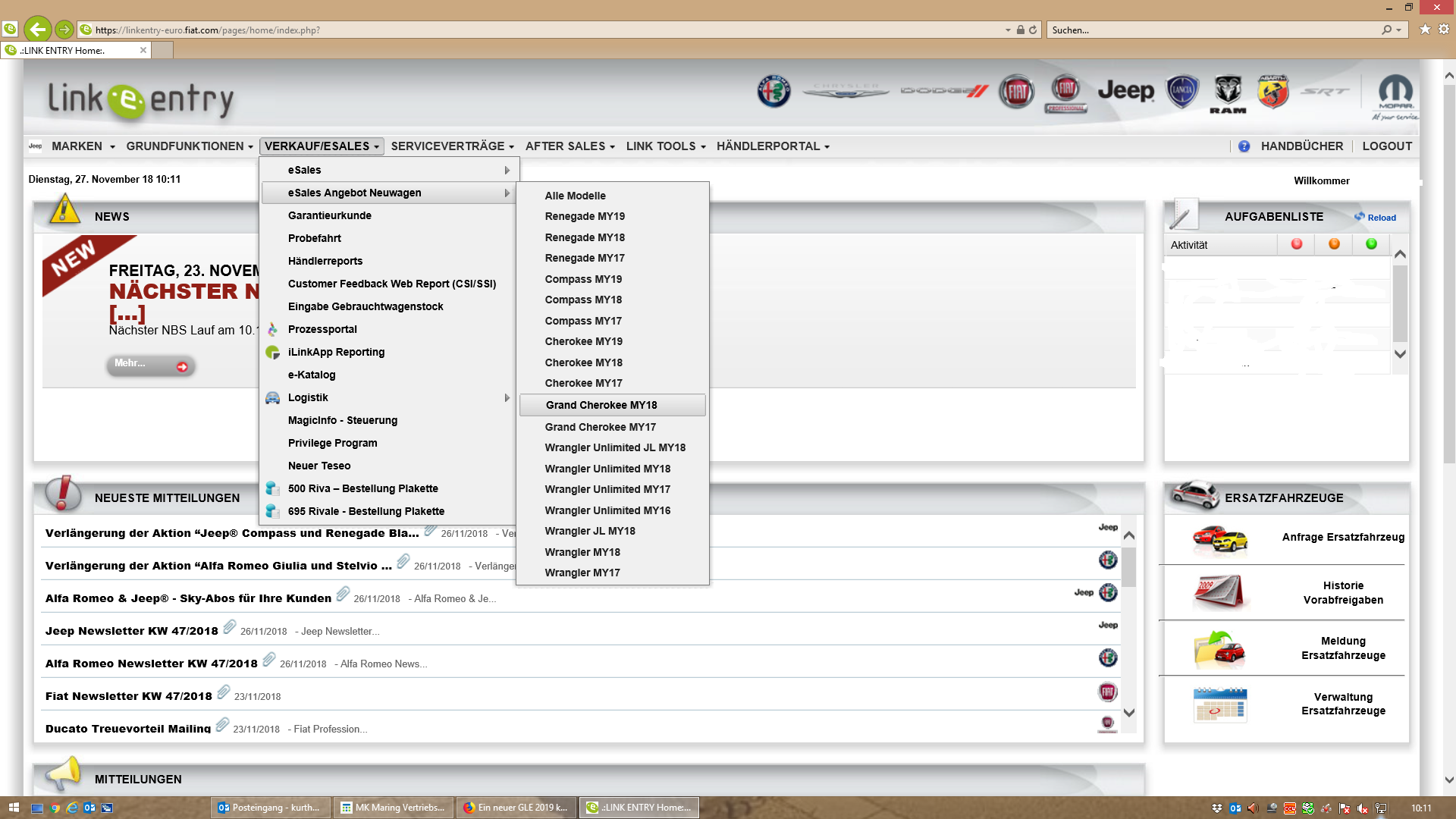Viewport: 1456px width, 819px height.
Task: Click the Reload icon in Aufgabenliste
Action: point(1360,217)
